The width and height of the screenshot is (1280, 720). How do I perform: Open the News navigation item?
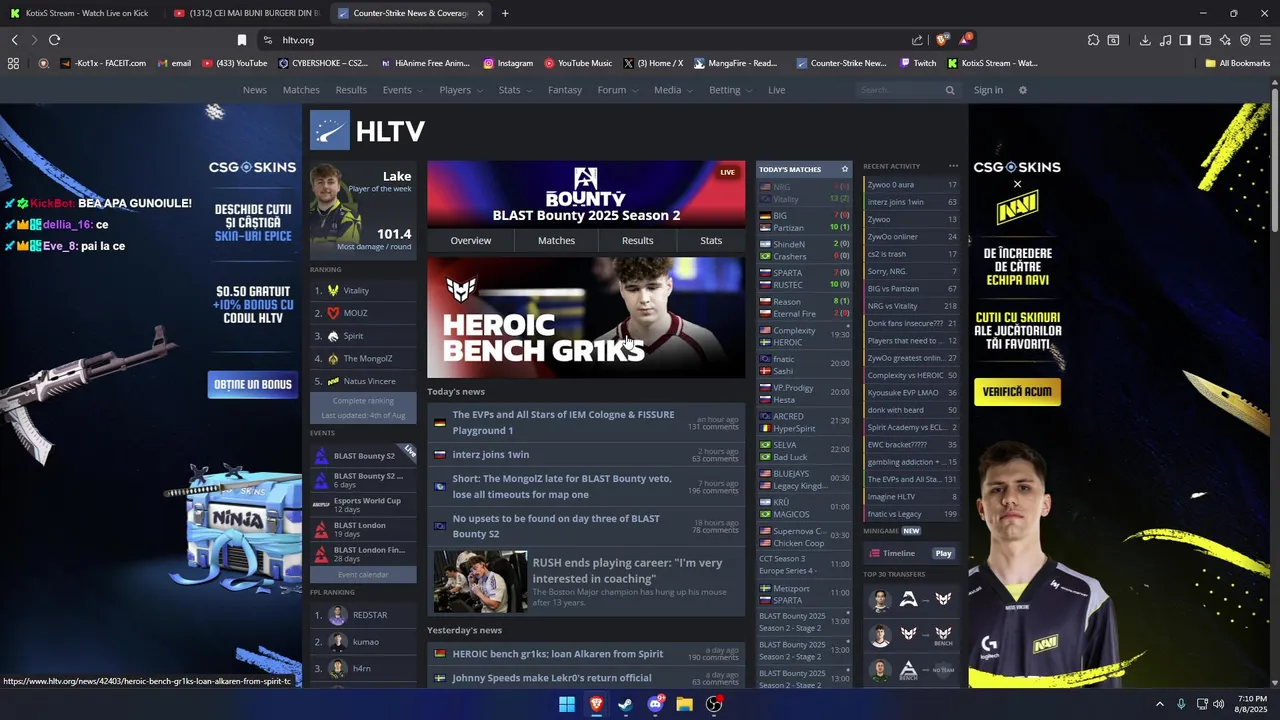point(255,90)
